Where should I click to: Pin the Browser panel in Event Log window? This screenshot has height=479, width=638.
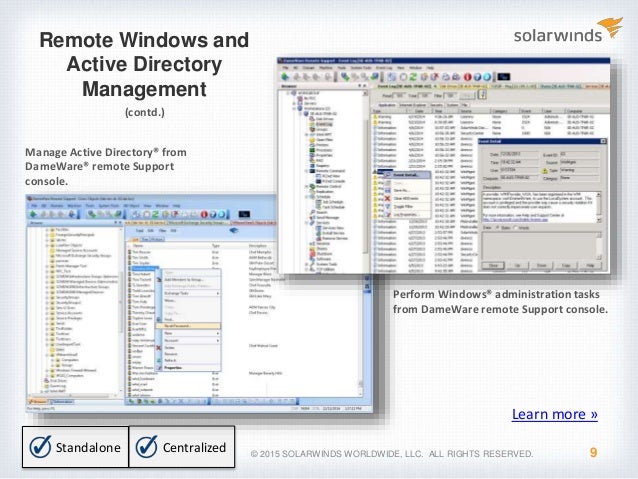[359, 86]
